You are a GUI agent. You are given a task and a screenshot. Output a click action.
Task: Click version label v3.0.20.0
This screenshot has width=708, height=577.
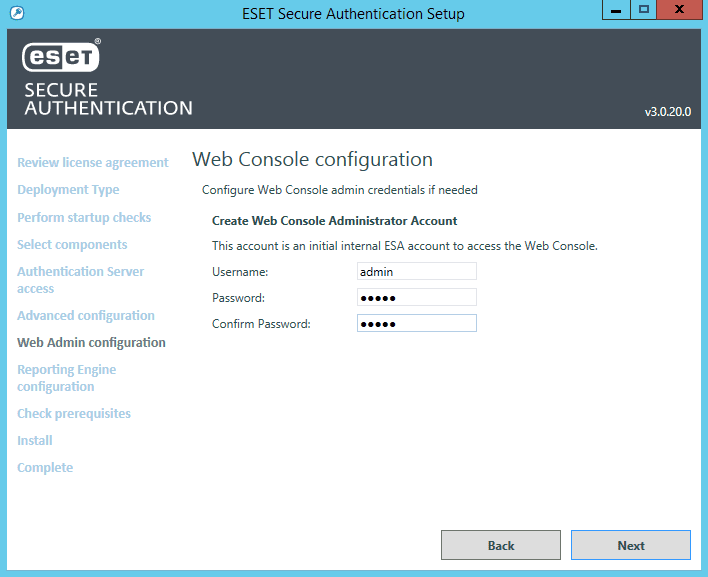tap(668, 112)
